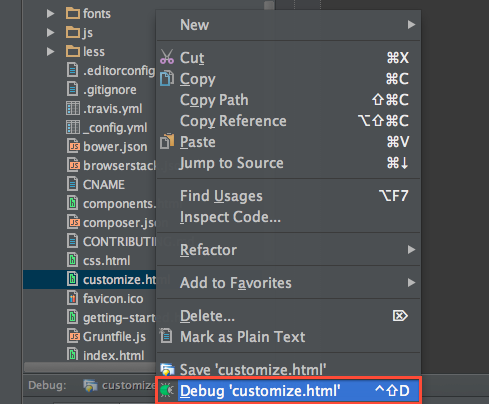This screenshot has width=489, height=404.
Task: Select index.html in project tree
Action: pos(113,355)
